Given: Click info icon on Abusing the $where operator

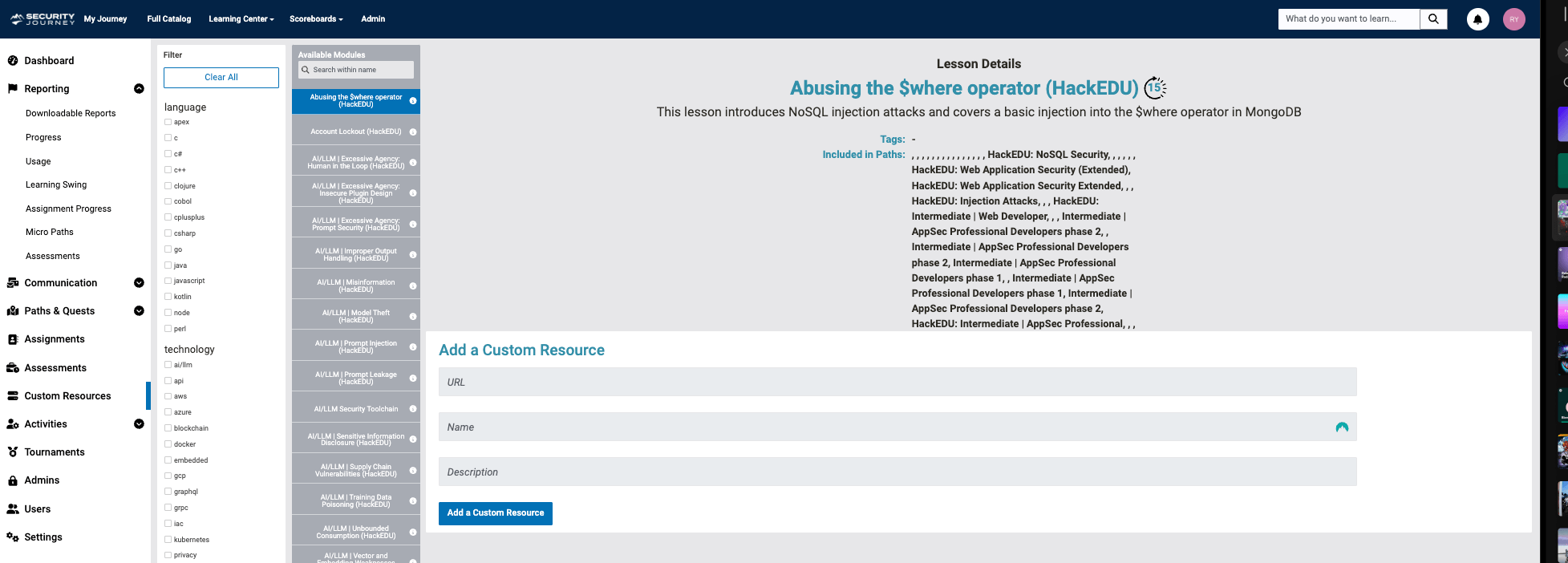Looking at the screenshot, I should (413, 101).
